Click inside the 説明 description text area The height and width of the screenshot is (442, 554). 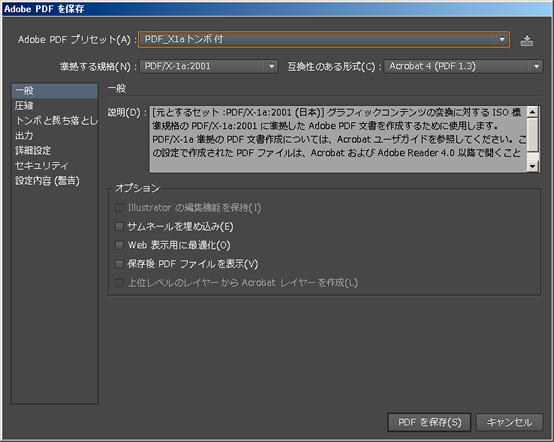click(338, 139)
